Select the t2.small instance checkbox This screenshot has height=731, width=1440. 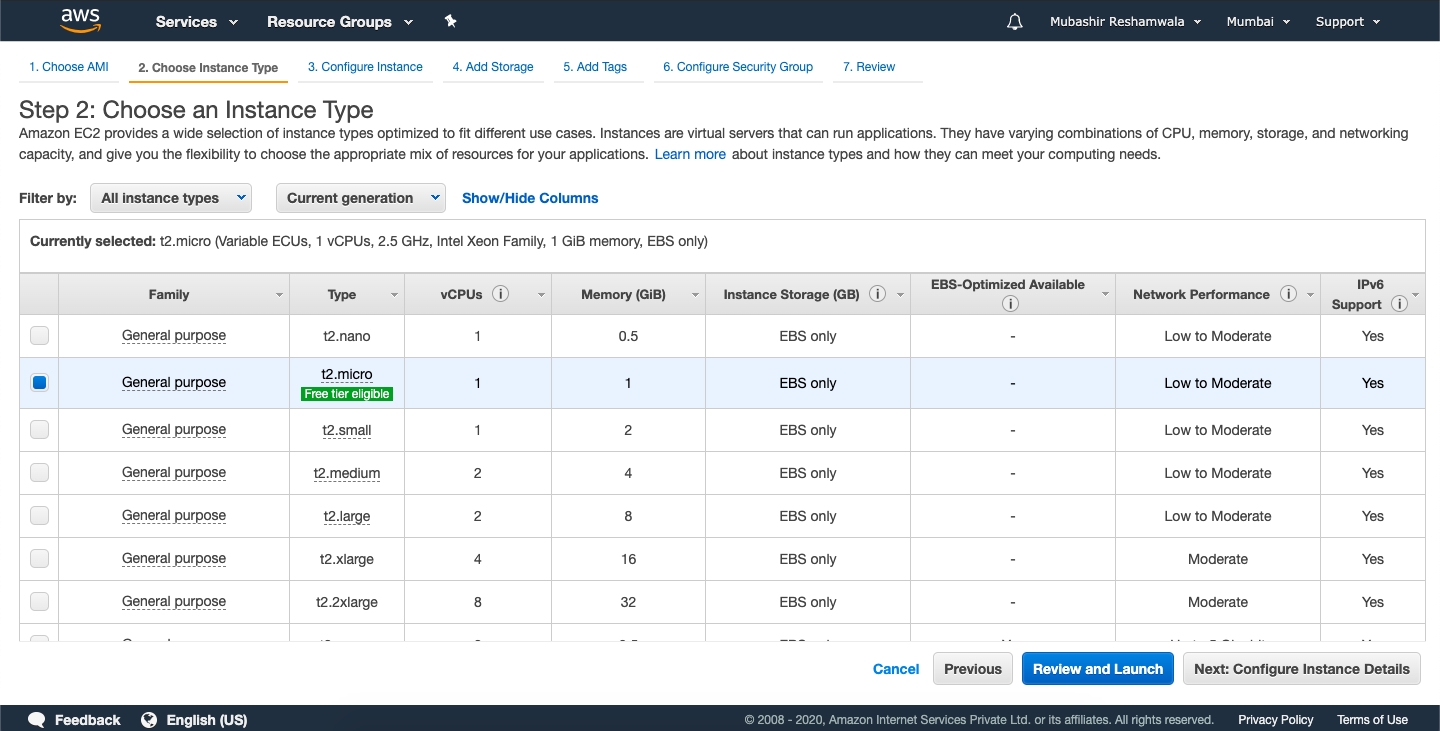[x=39, y=430]
